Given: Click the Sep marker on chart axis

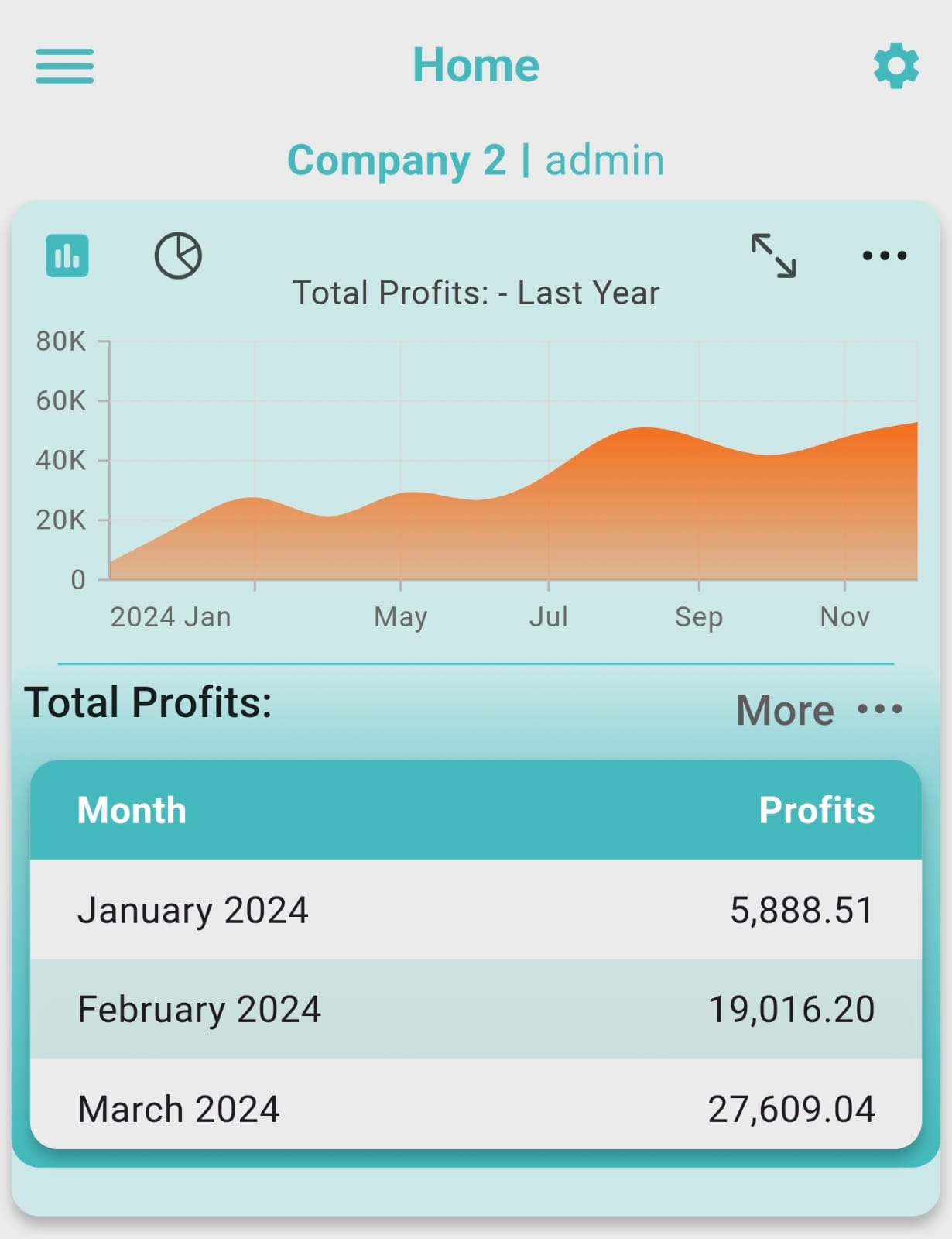Looking at the screenshot, I should 698,617.
